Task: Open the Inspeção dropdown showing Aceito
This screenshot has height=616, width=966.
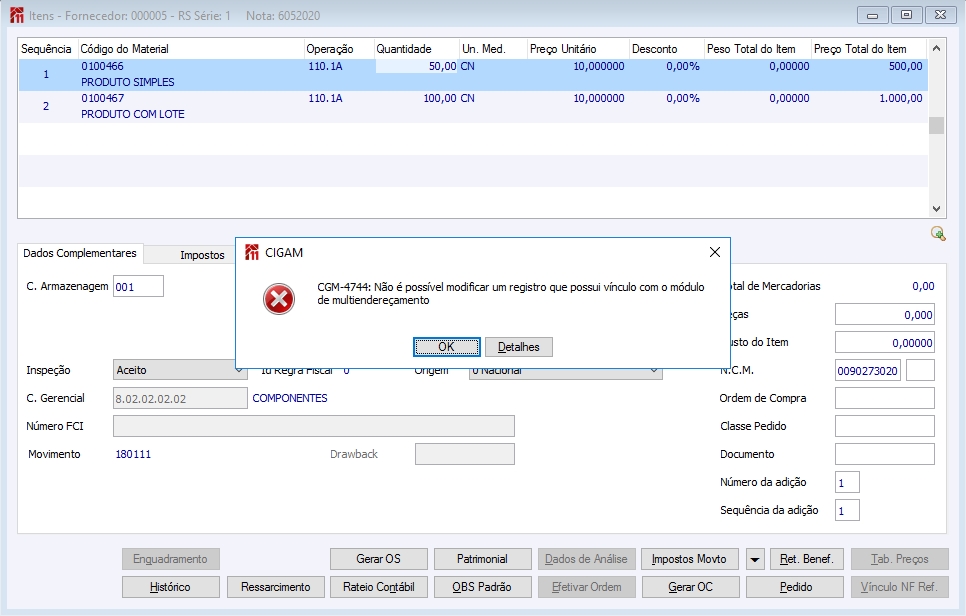Action: (x=180, y=370)
